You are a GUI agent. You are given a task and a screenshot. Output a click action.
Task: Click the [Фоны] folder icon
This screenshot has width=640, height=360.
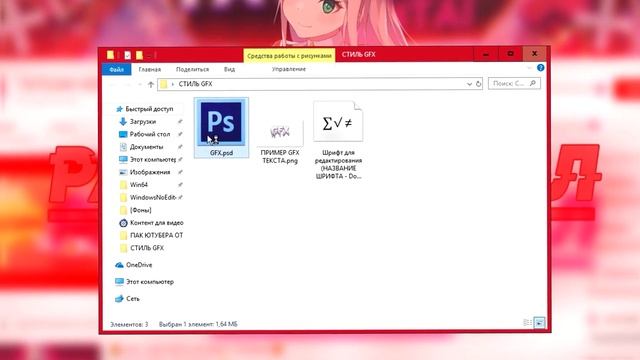click(123, 210)
